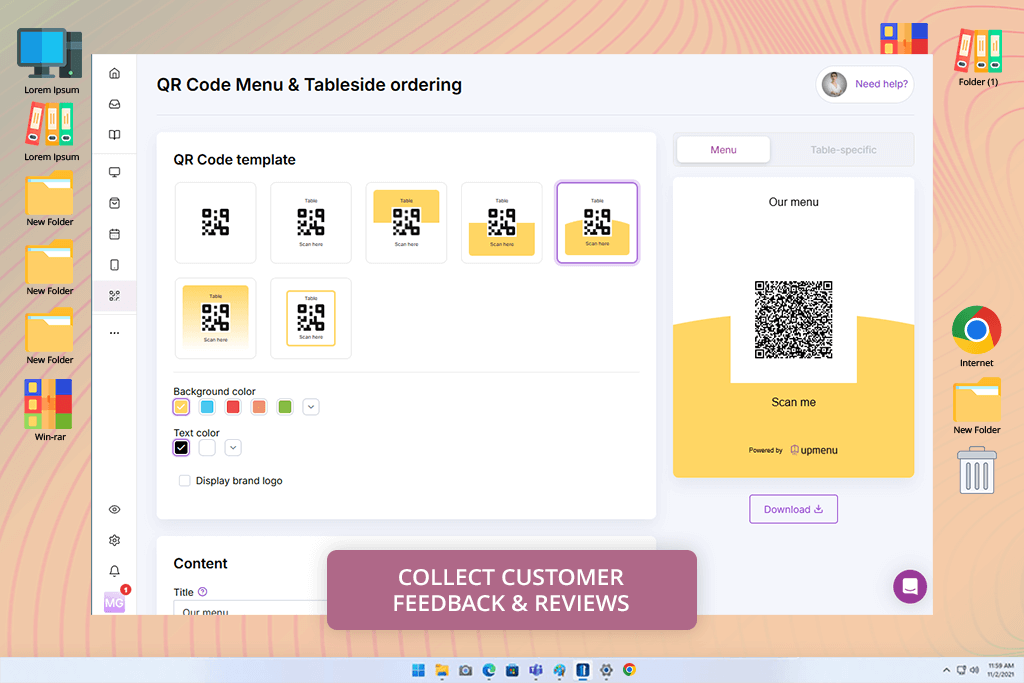Open Microsoft Teams from the taskbar
This screenshot has height=683, width=1024.
click(x=536, y=670)
